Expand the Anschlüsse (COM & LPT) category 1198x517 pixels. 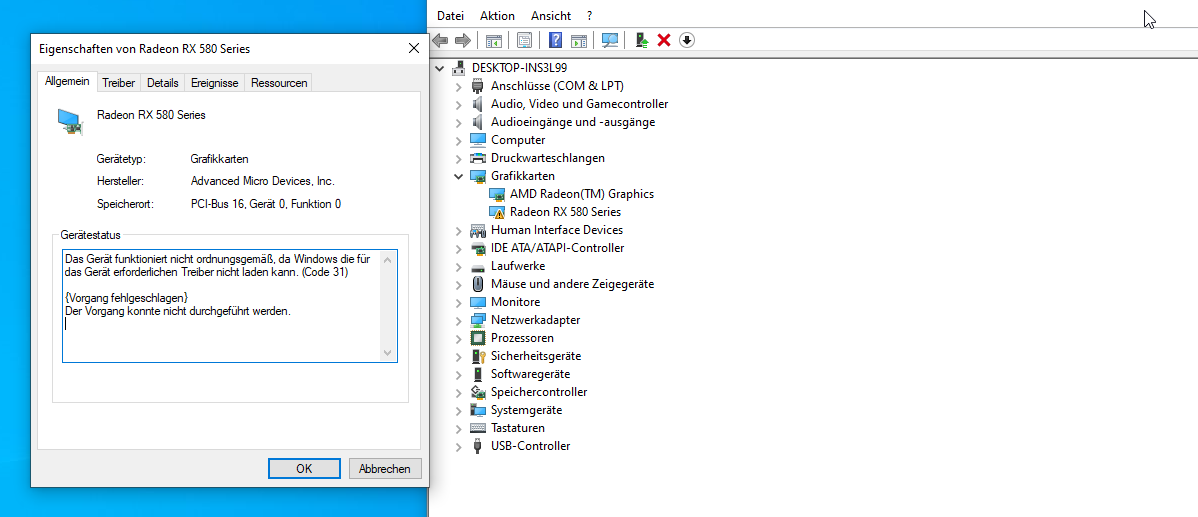(458, 86)
